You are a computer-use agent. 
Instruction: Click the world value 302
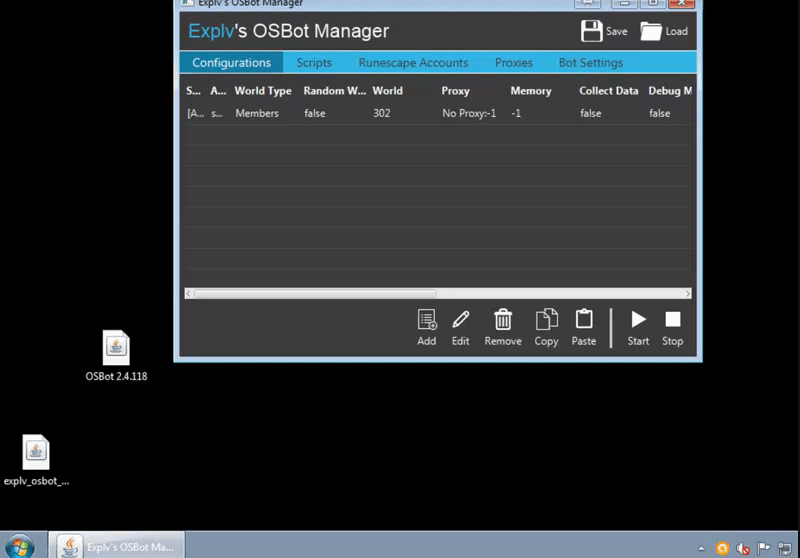[382, 113]
